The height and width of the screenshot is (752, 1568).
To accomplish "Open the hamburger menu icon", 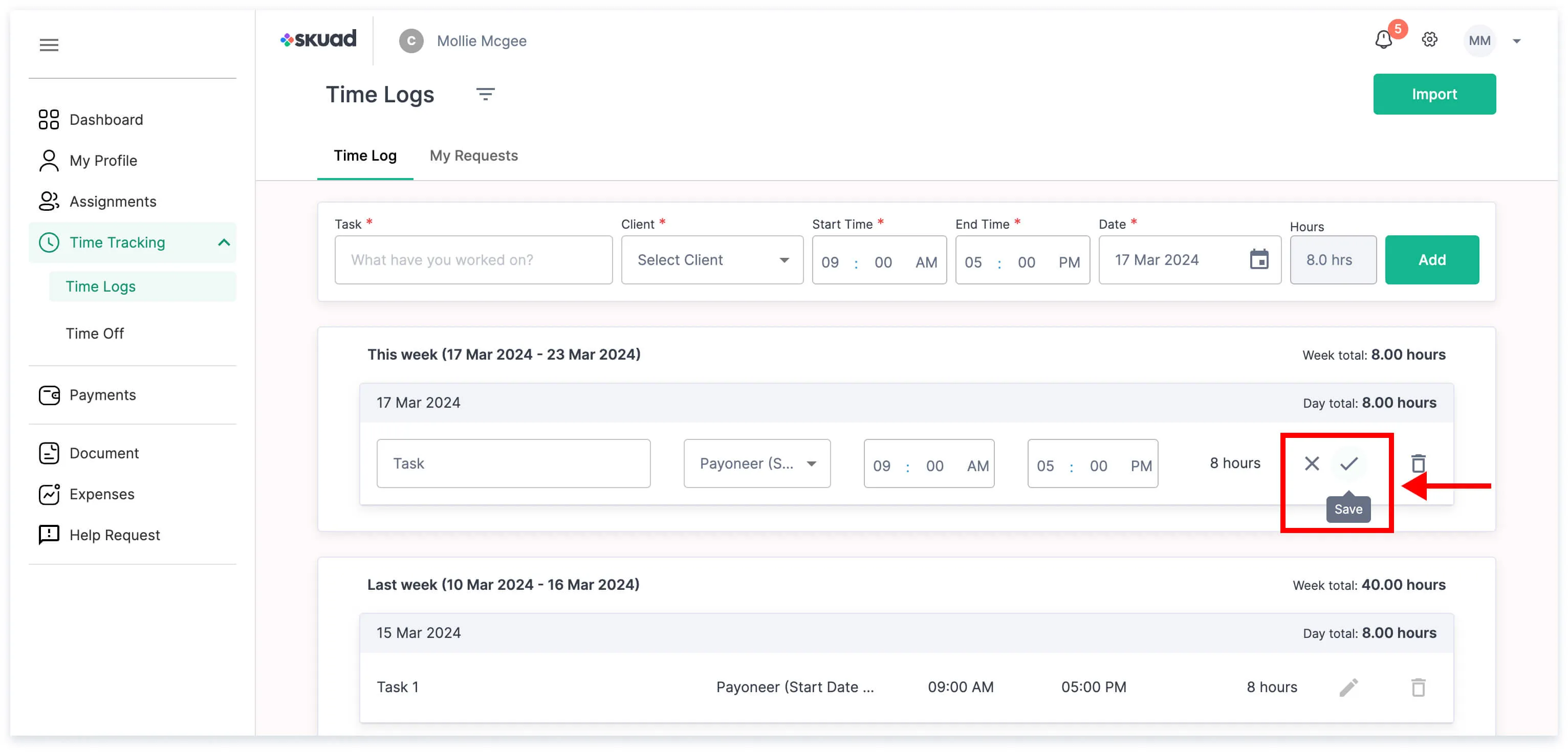I will [49, 45].
